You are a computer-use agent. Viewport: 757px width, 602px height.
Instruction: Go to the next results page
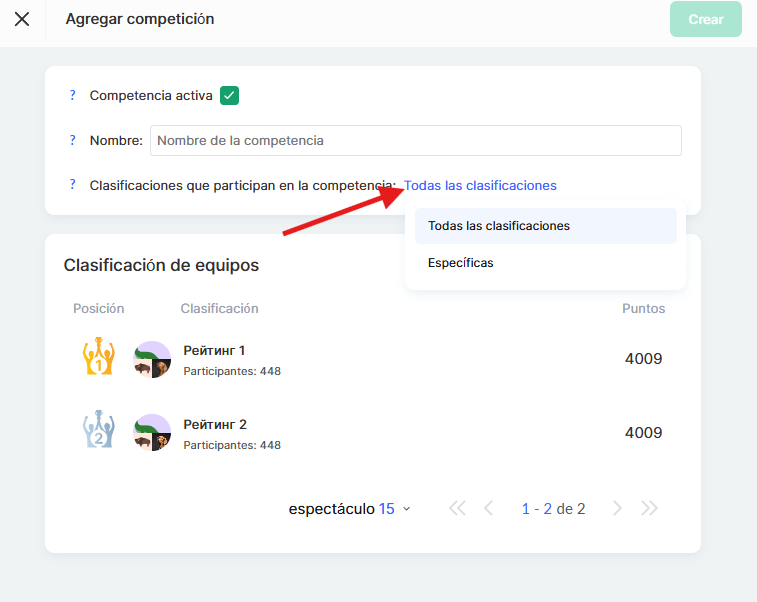pos(617,509)
